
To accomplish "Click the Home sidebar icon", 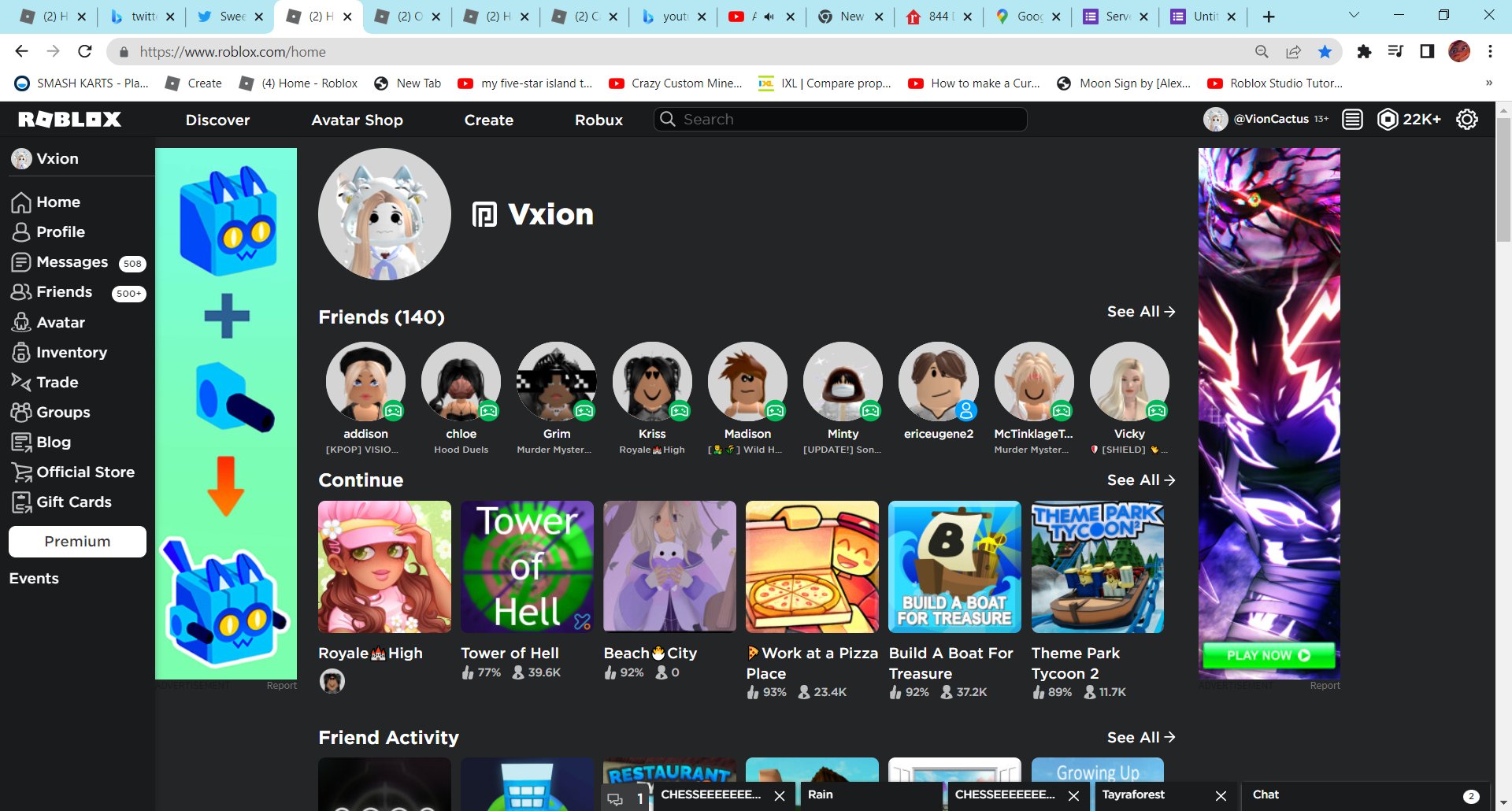I will 21,202.
